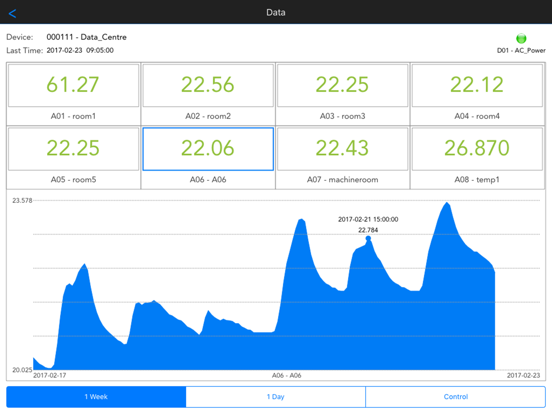Screen dimensions: 552x414
Task: Click the chart start date '2017-02-17'
Action: [50, 375]
